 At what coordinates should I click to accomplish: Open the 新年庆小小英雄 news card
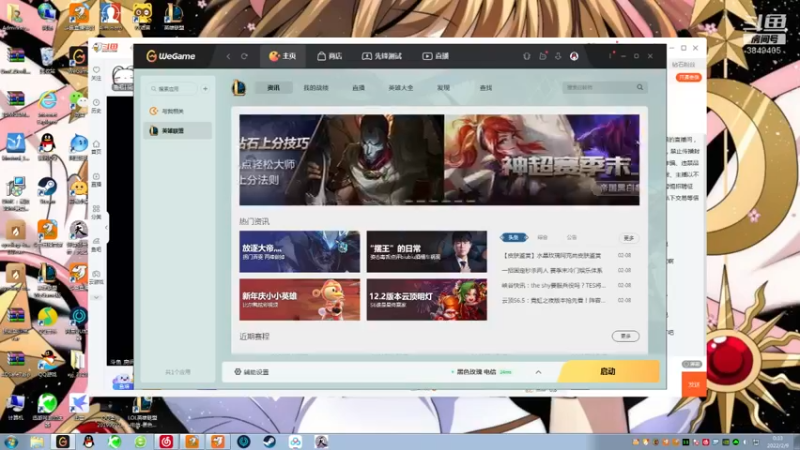pyautogui.click(x=299, y=299)
